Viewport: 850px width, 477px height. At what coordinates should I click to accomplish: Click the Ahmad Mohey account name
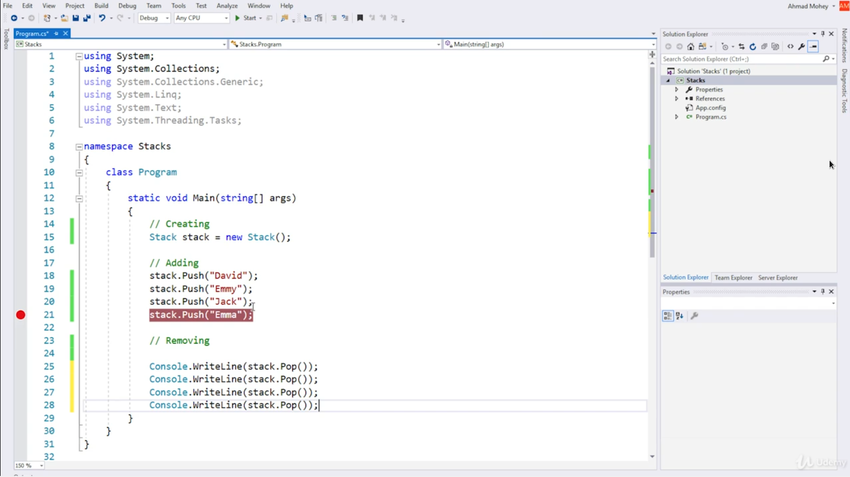[x=808, y=6]
